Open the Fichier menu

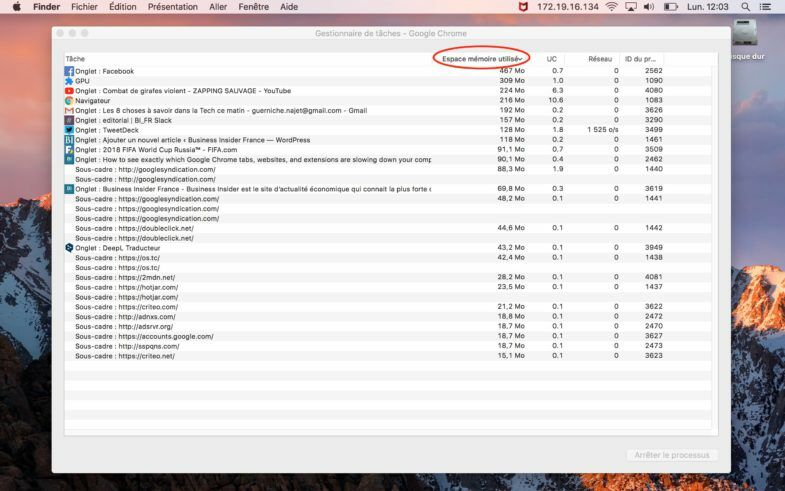coord(84,7)
